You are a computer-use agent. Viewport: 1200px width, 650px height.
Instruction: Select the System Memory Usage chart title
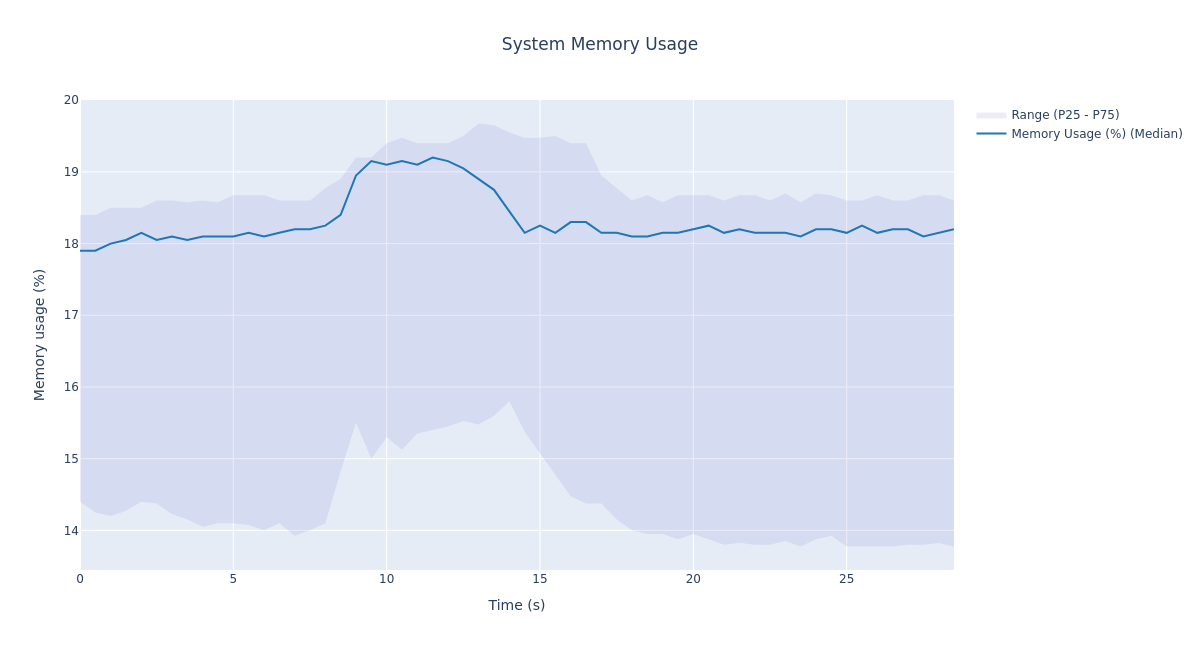[x=599, y=45]
